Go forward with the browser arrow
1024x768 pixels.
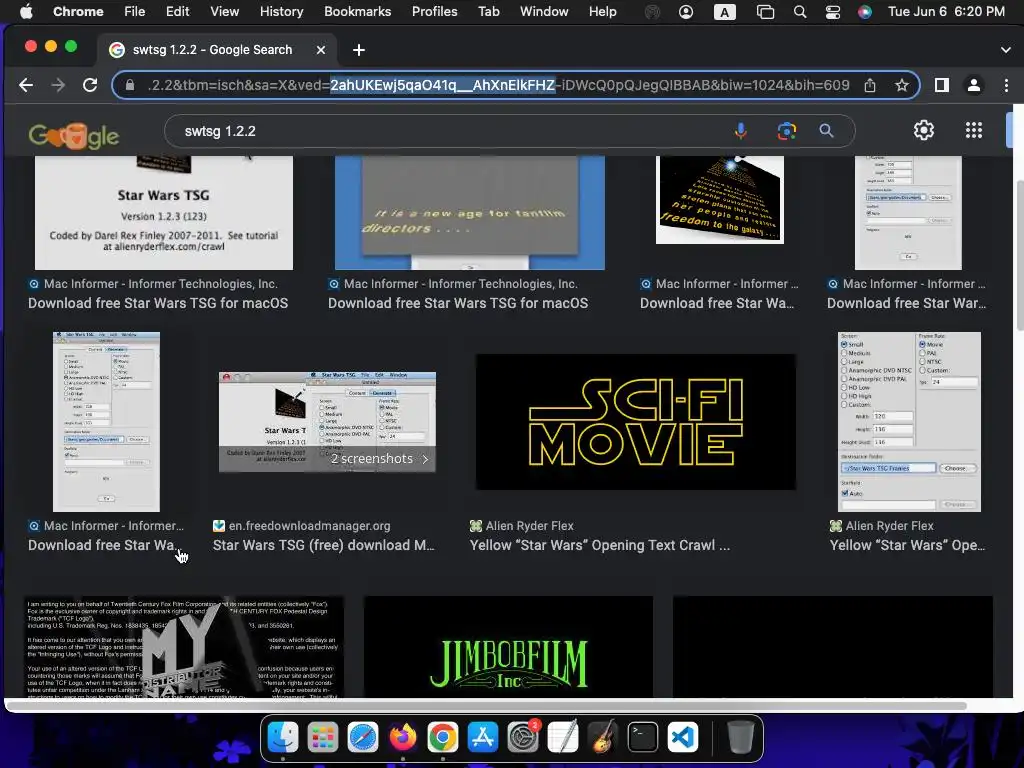coord(58,85)
